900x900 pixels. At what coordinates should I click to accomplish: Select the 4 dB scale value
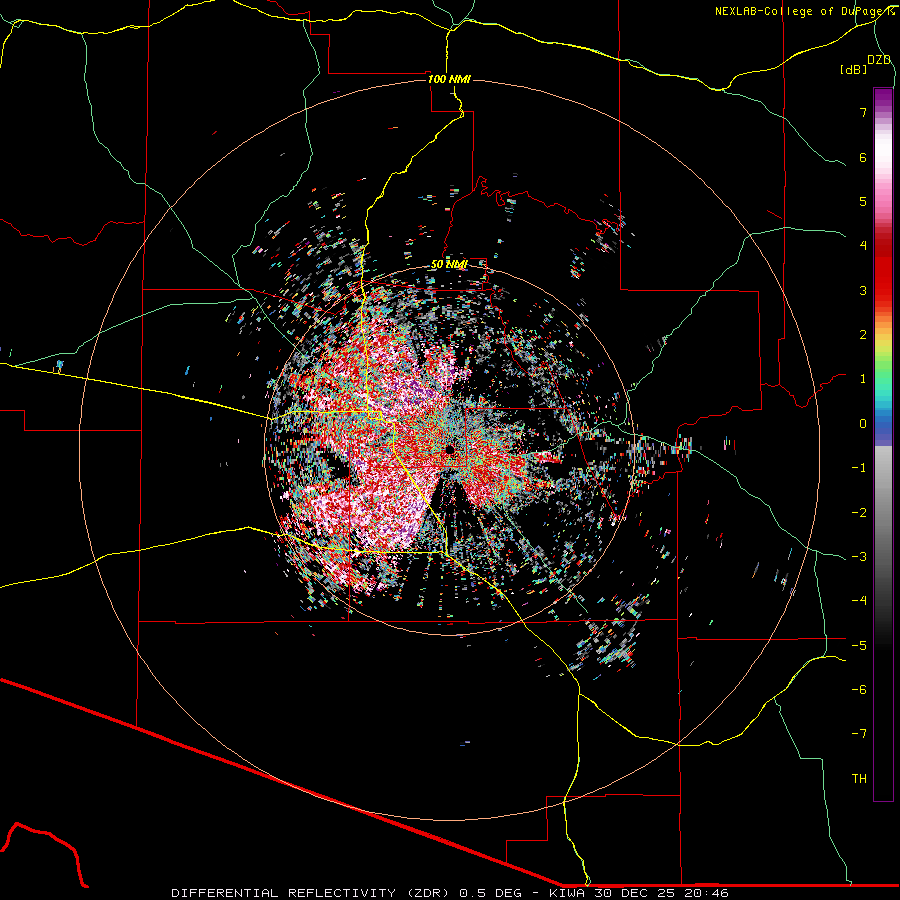863,246
